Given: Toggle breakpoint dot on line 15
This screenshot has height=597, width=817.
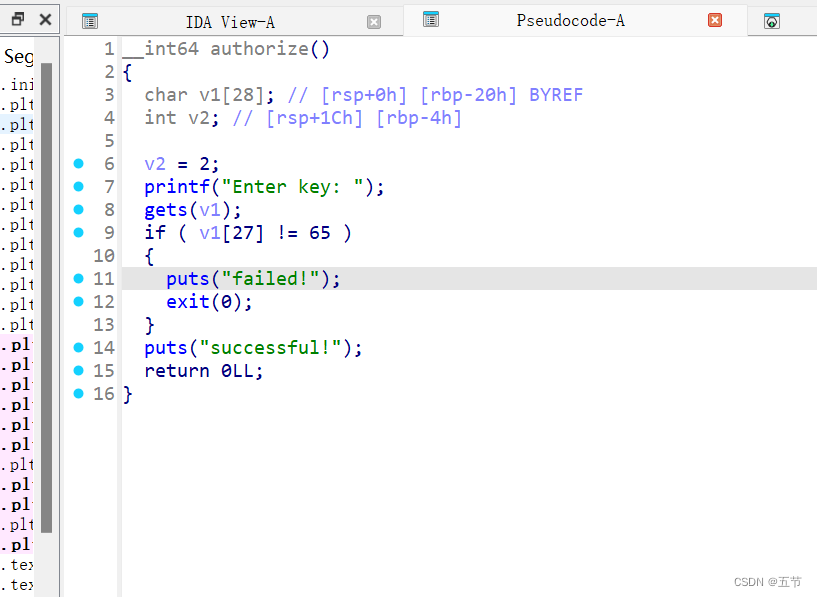Looking at the screenshot, I should 79,370.
